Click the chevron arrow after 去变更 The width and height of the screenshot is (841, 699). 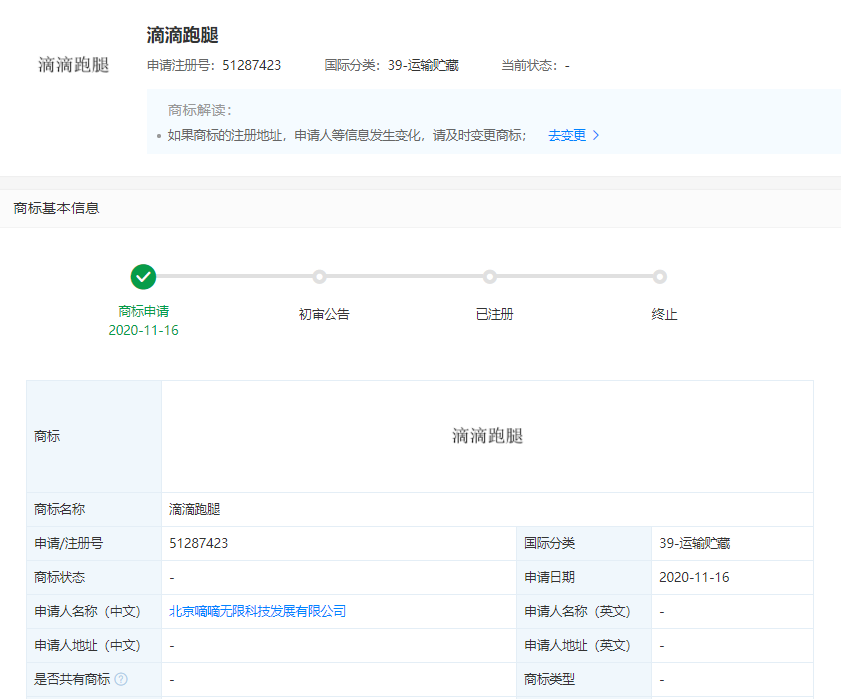point(597,136)
